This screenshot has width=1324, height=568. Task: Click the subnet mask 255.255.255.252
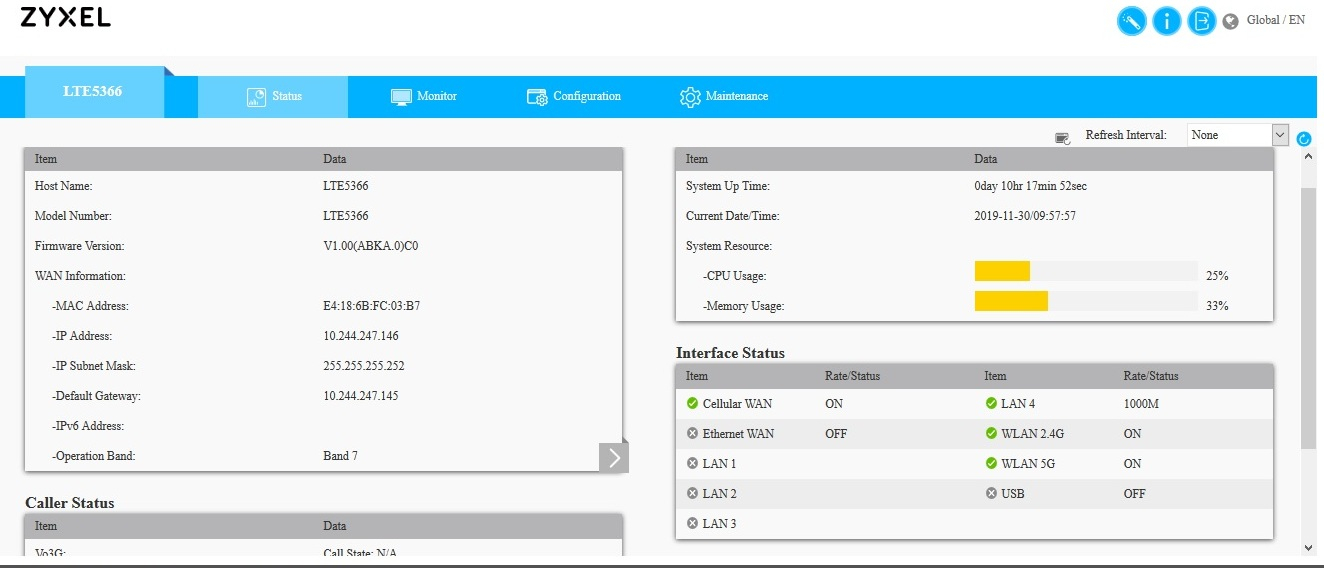click(x=364, y=366)
